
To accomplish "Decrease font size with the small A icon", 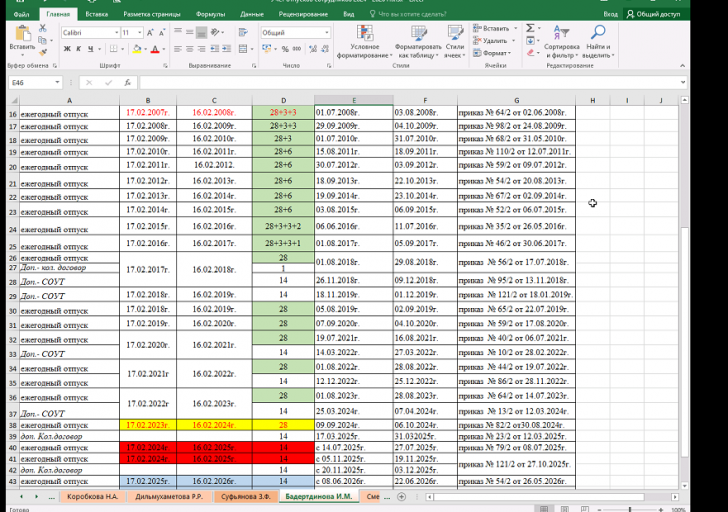I will (162, 33).
